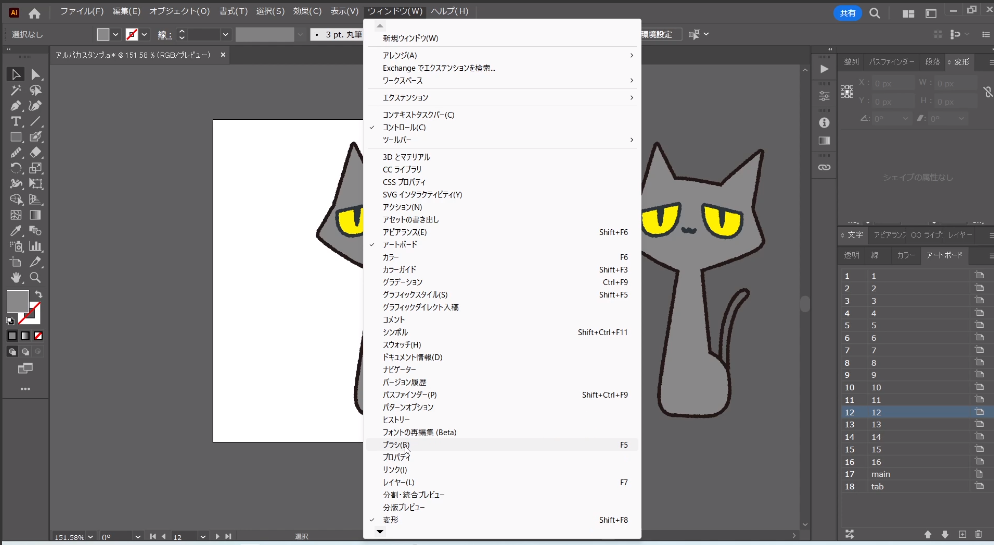Select artboard row named main

click(x=880, y=474)
